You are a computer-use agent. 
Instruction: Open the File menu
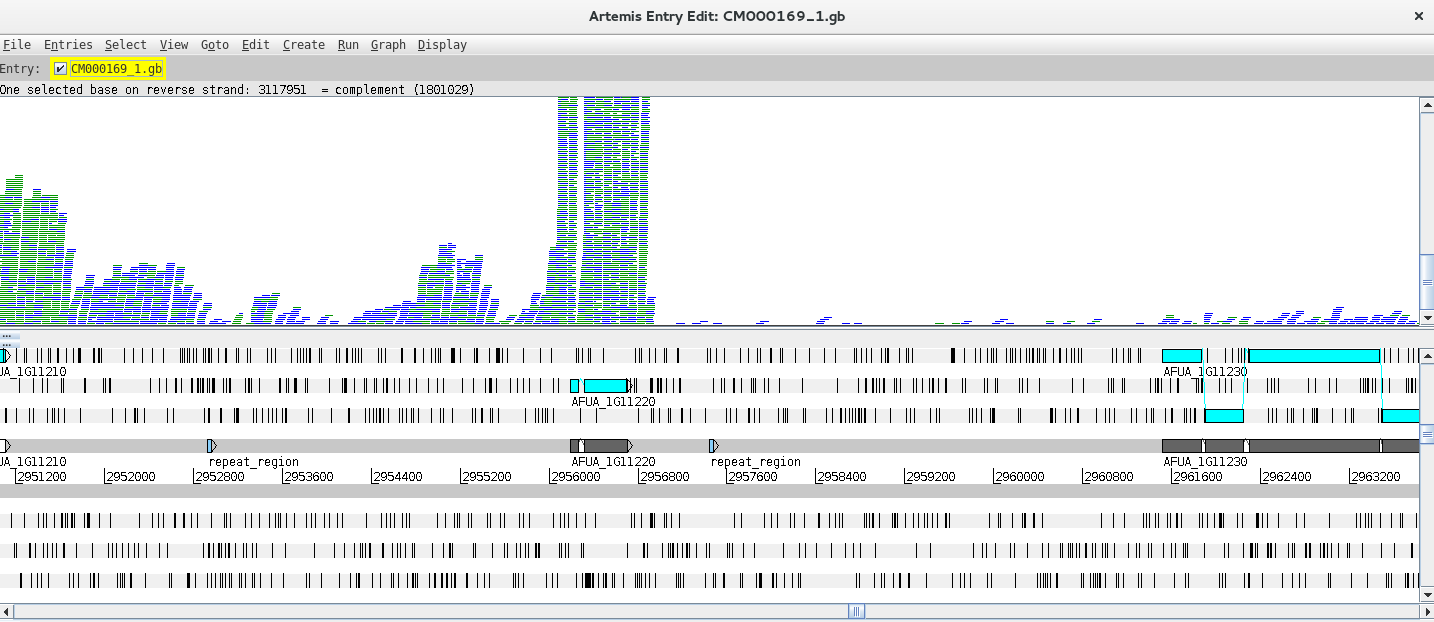pos(16,45)
